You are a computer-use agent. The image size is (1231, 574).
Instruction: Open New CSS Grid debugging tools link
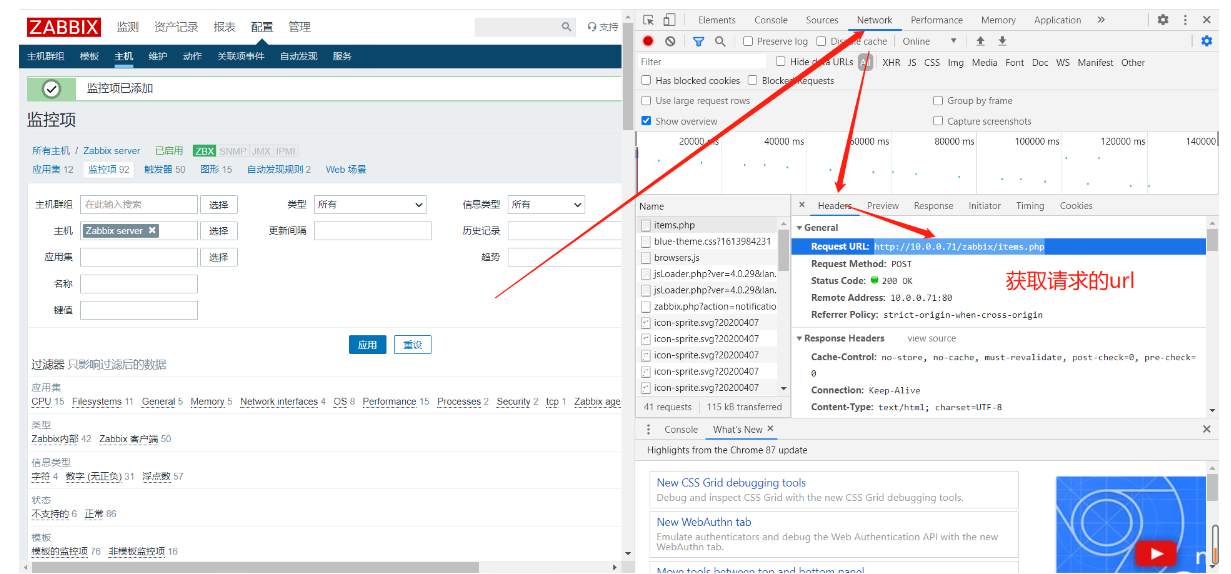coord(731,482)
